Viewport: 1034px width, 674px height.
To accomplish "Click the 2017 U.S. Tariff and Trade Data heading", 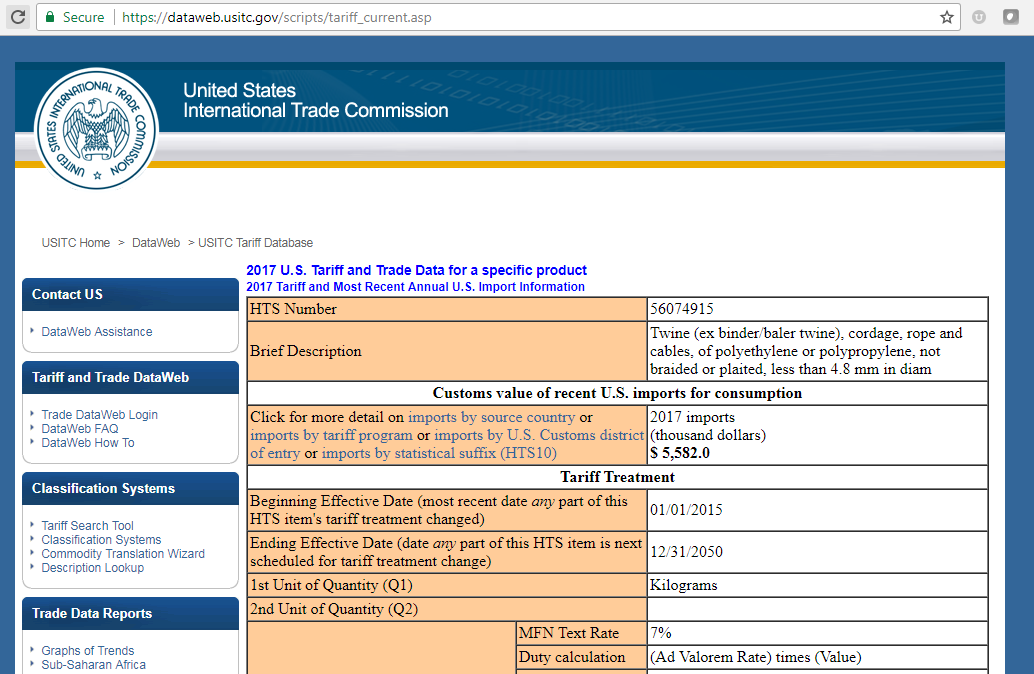I will (x=416, y=270).
